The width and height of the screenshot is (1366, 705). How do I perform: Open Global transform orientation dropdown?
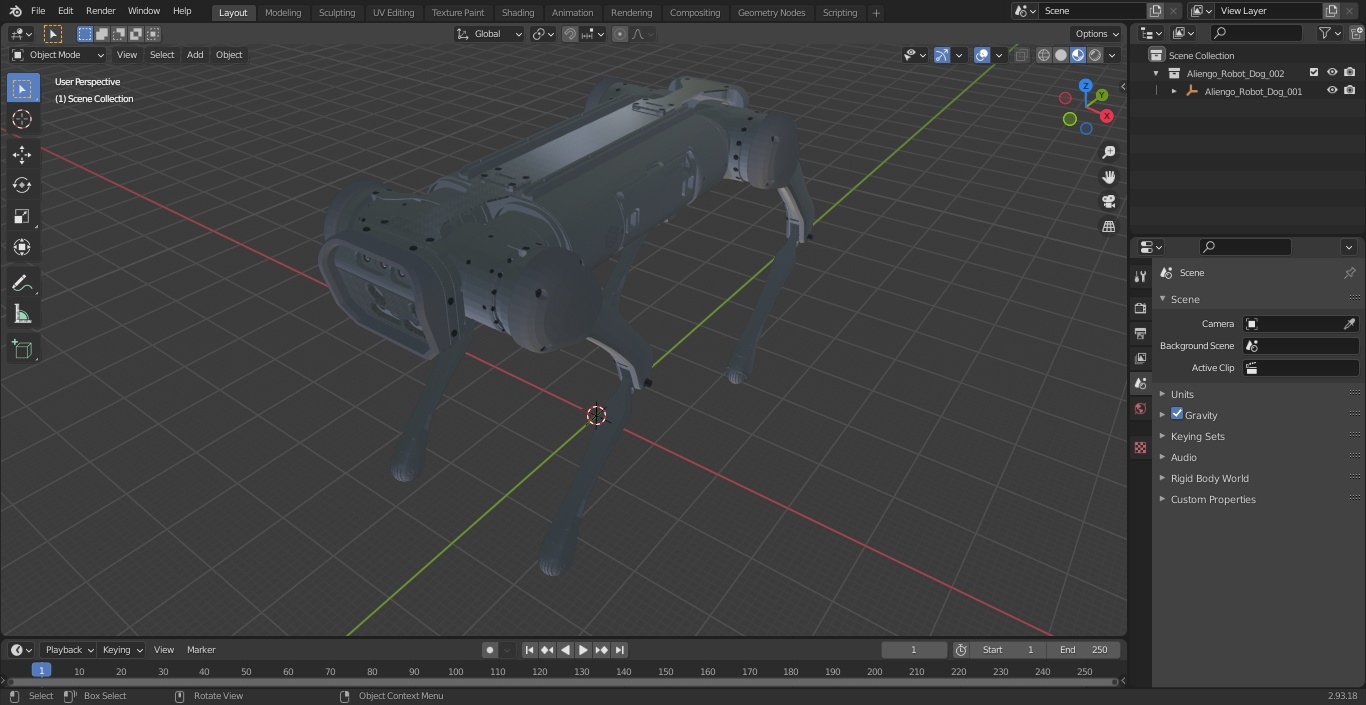click(x=489, y=34)
